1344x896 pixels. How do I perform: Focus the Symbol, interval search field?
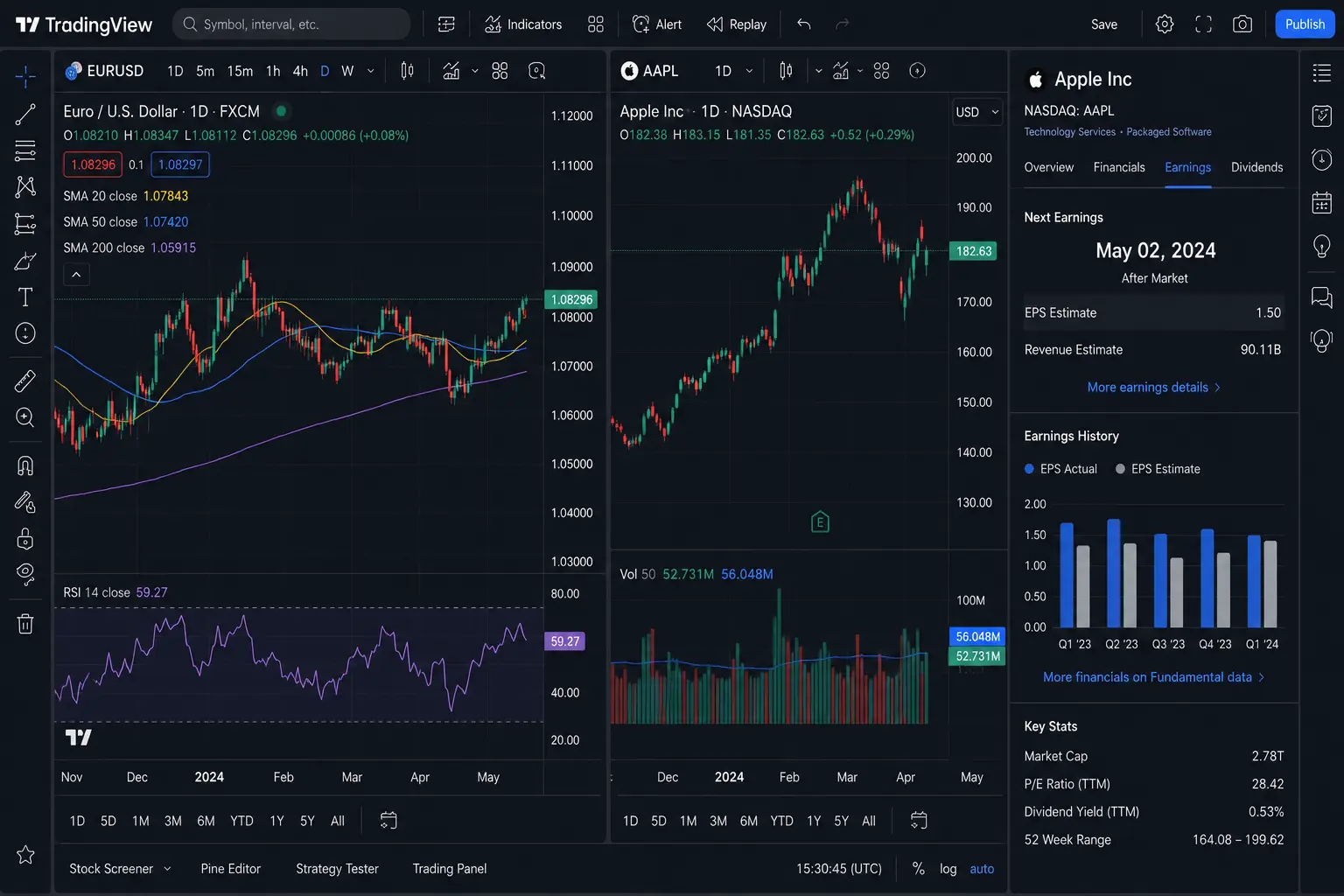pos(291,24)
